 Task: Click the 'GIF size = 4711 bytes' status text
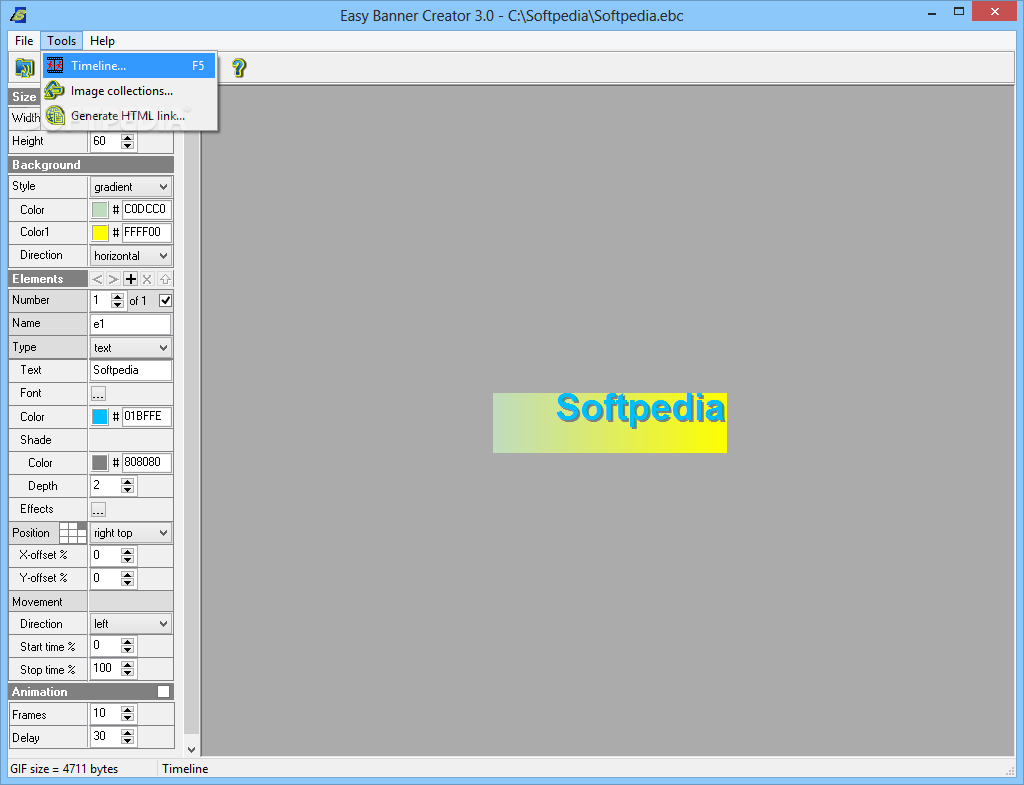[x=64, y=769]
